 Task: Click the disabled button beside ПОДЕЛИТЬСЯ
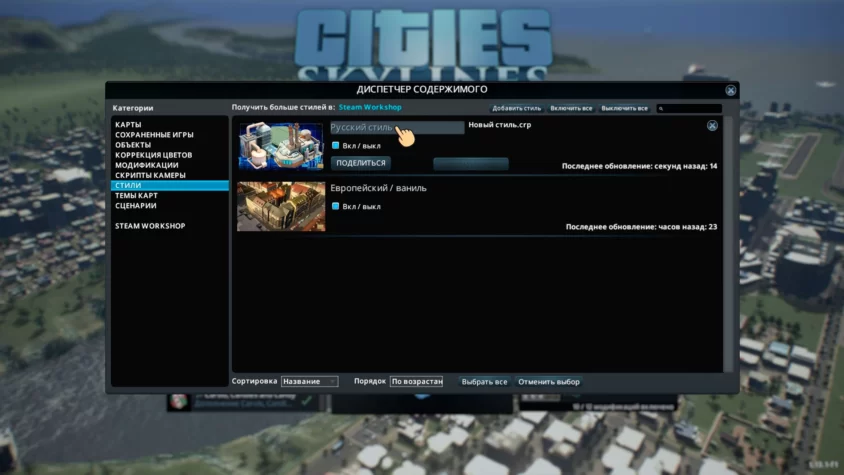click(471, 164)
